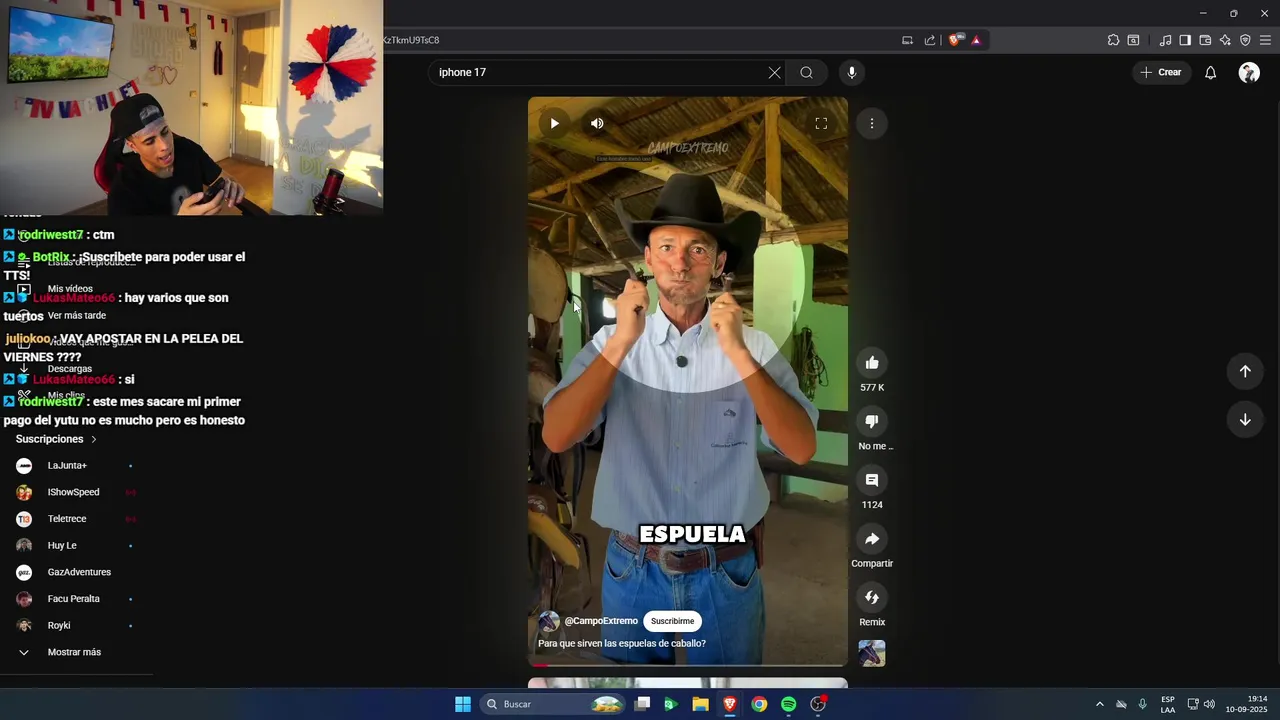Click the window-search icon beside extensions
Viewport: 1280px width, 720px height.
(x=1133, y=40)
